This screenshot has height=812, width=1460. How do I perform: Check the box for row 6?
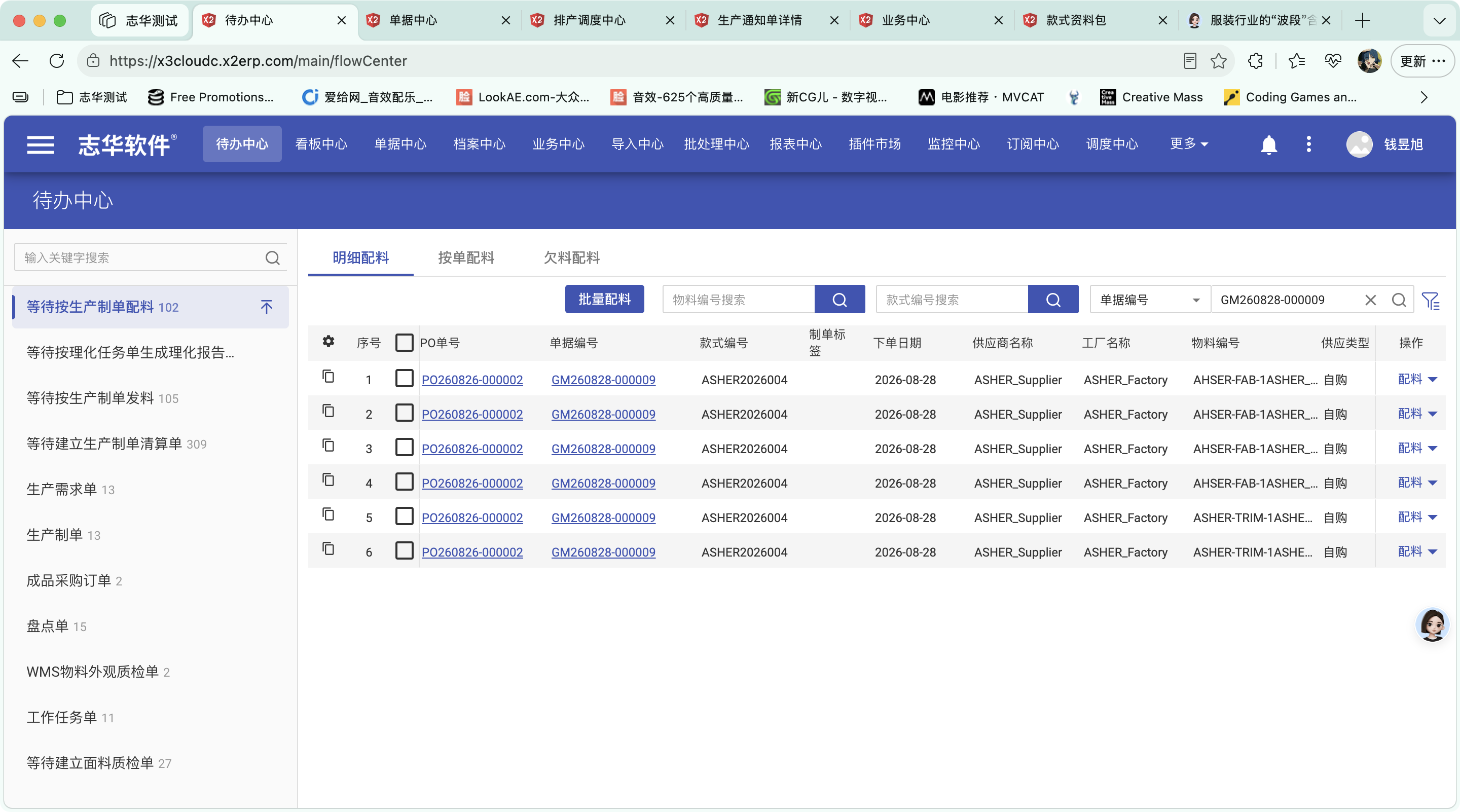click(x=404, y=551)
